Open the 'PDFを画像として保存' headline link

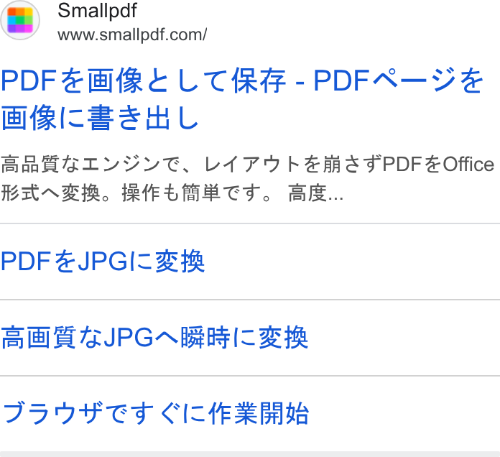click(143, 80)
